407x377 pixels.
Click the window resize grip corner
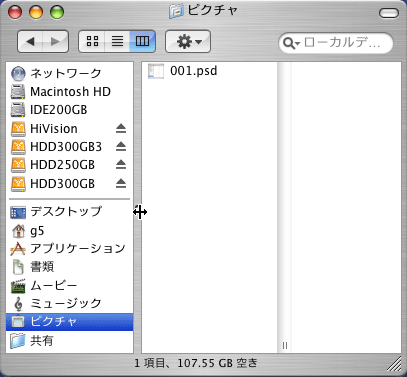click(394, 364)
